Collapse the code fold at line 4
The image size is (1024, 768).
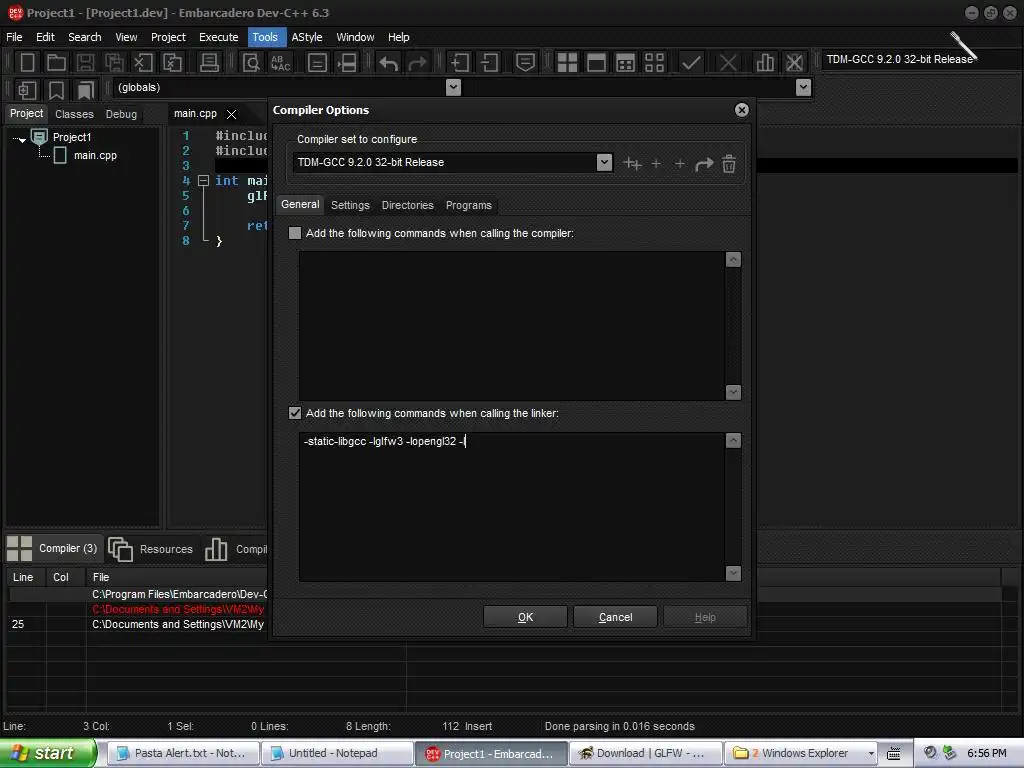pos(203,181)
